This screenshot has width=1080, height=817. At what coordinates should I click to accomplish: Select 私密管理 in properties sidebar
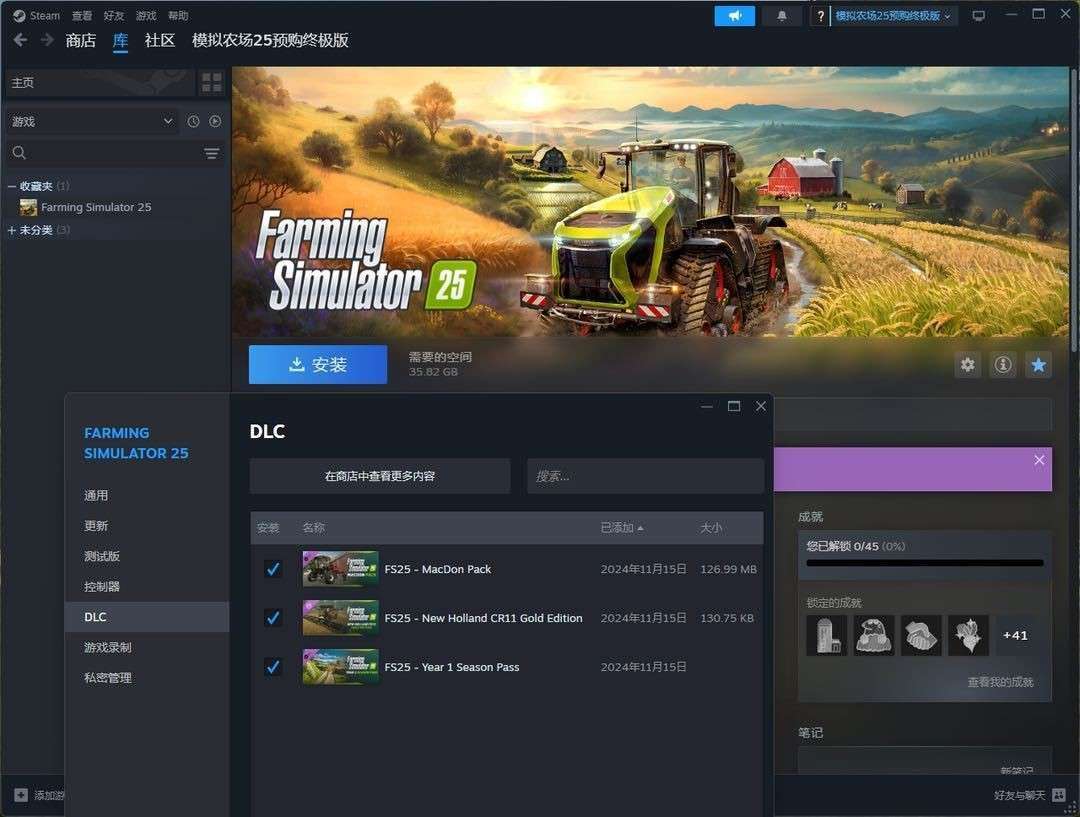click(x=147, y=678)
